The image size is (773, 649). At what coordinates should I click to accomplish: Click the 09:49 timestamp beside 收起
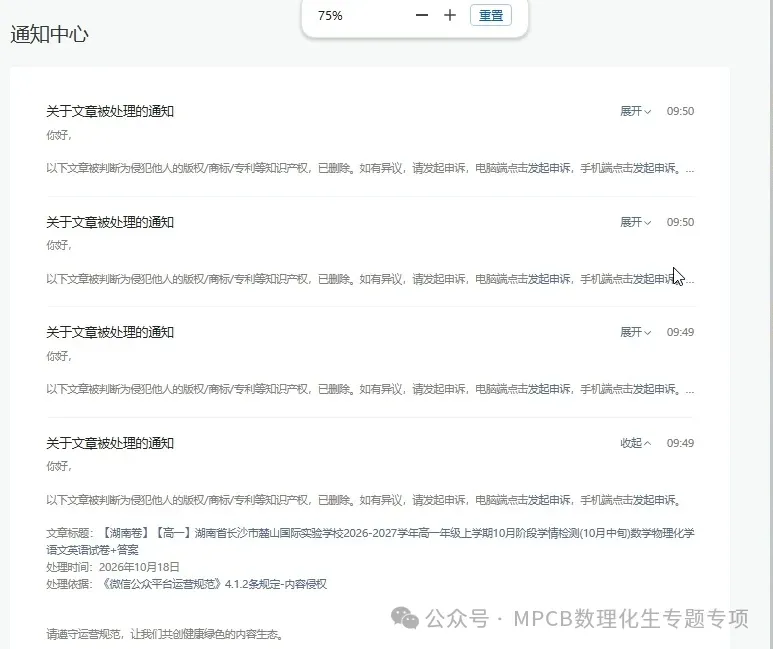pos(680,443)
